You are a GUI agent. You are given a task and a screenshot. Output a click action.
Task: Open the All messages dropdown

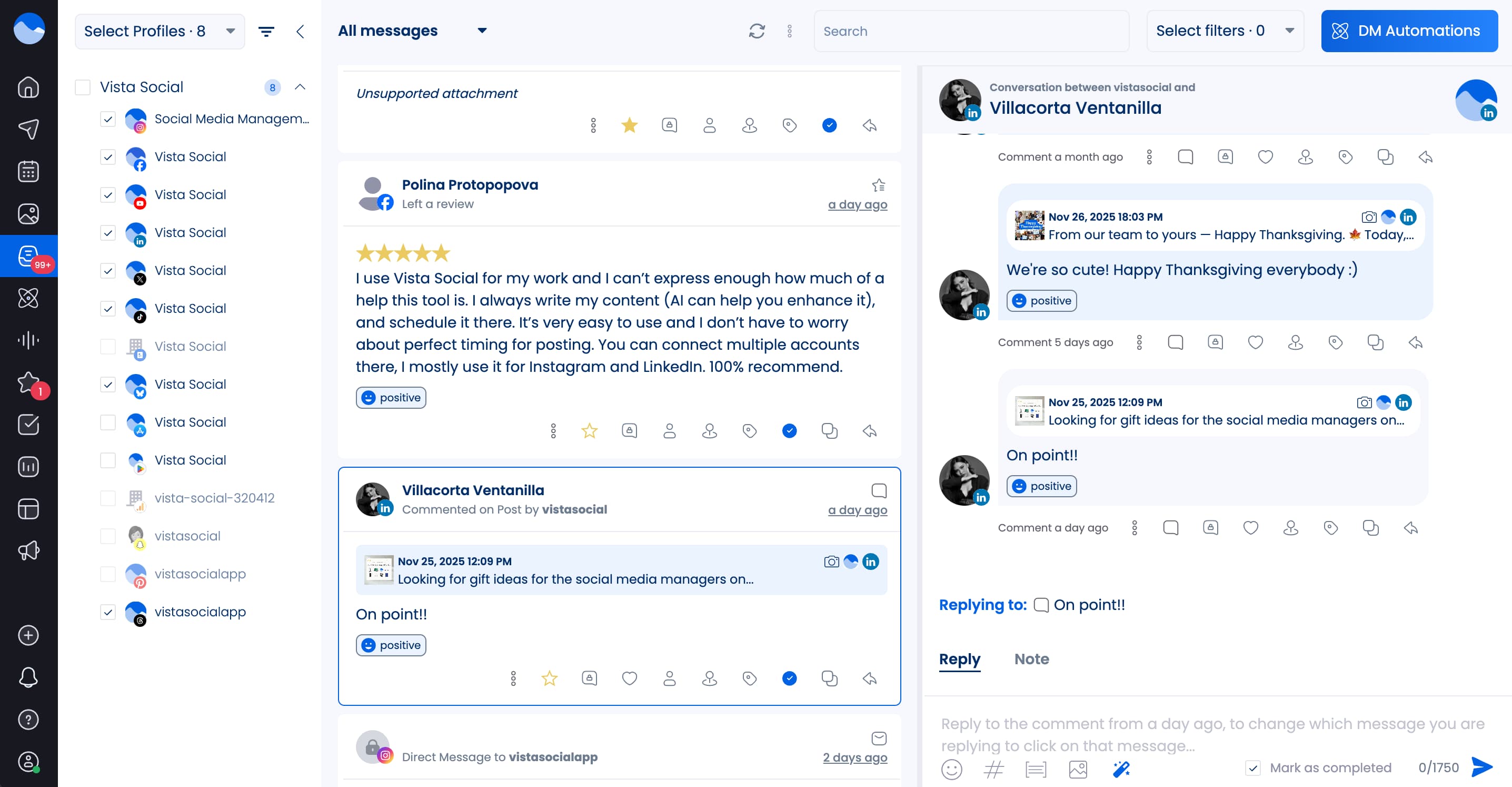(x=411, y=31)
